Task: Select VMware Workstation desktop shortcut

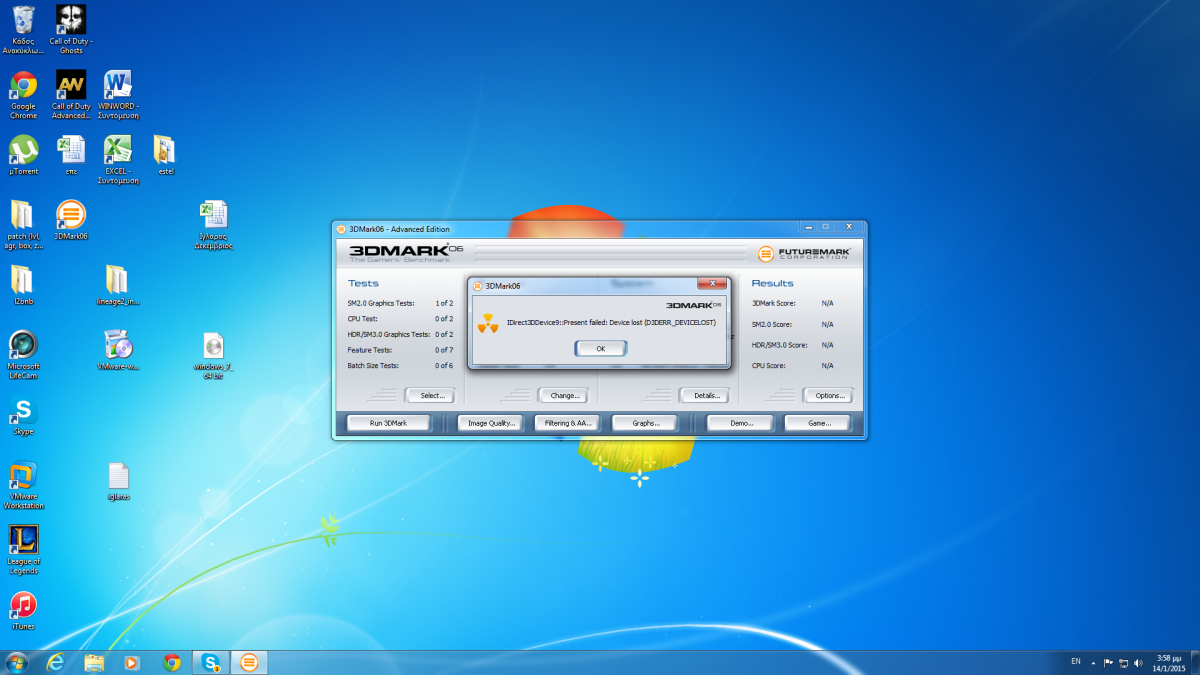Action: pos(23,485)
